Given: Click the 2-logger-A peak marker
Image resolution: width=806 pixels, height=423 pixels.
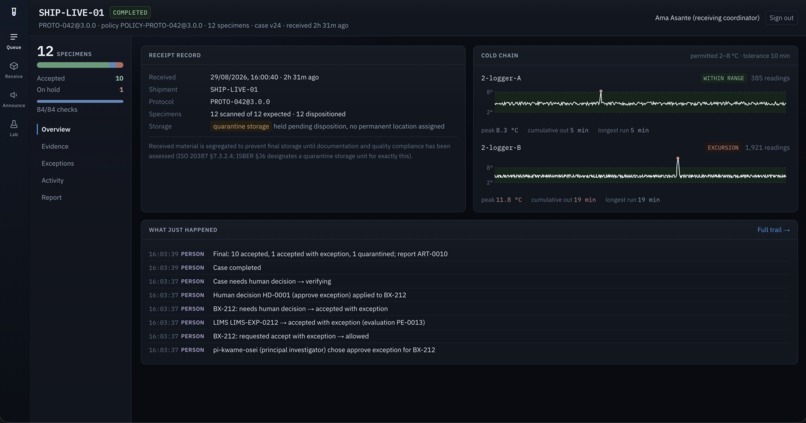Looking at the screenshot, I should tap(600, 91).
